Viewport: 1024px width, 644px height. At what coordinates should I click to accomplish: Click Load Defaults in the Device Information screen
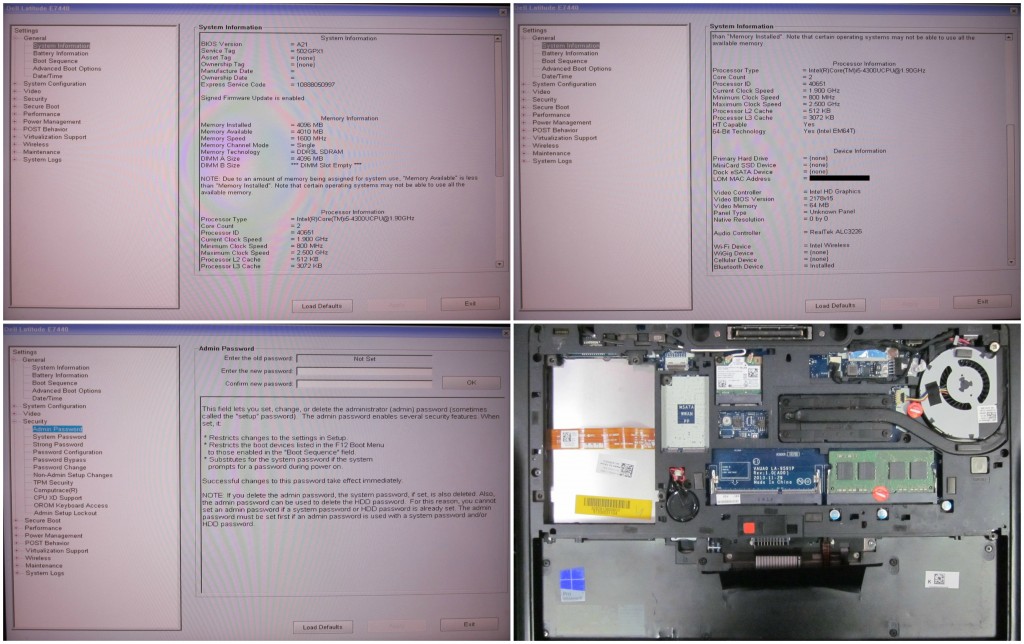coord(835,305)
